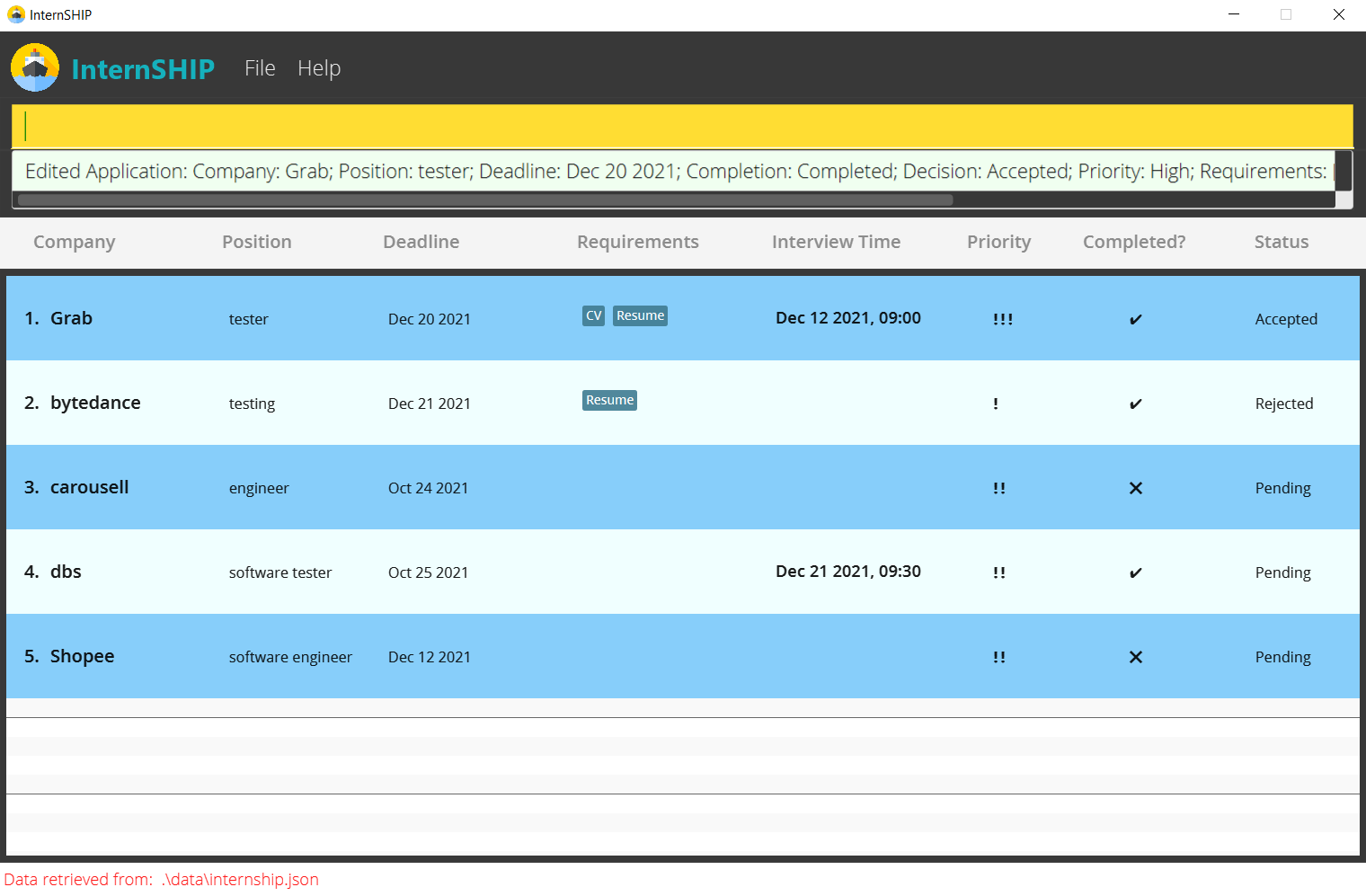This screenshot has width=1366, height=896.
Task: Click the tester position text
Action: [249, 319]
